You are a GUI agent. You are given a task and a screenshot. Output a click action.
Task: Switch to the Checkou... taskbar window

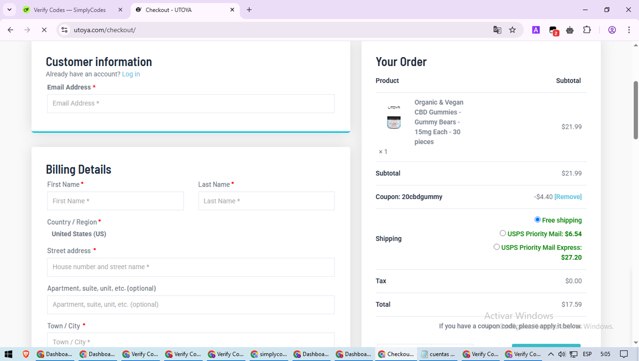click(396, 354)
